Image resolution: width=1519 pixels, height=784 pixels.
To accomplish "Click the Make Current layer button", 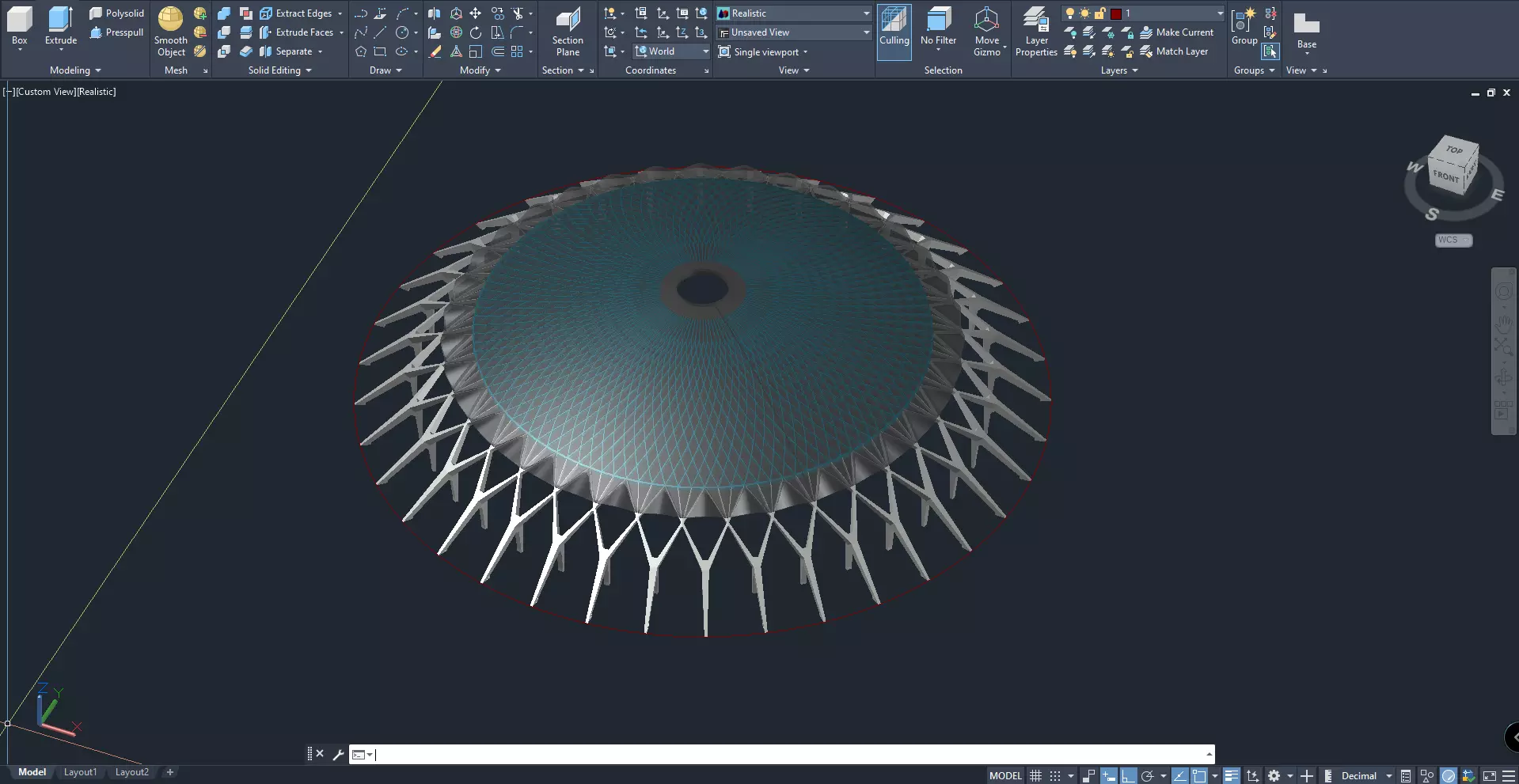I will pyautogui.click(x=1176, y=32).
